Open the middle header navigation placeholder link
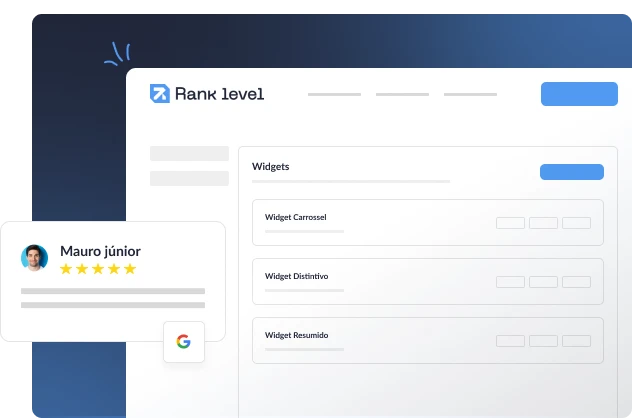The width and height of the screenshot is (632, 418). 402,94
